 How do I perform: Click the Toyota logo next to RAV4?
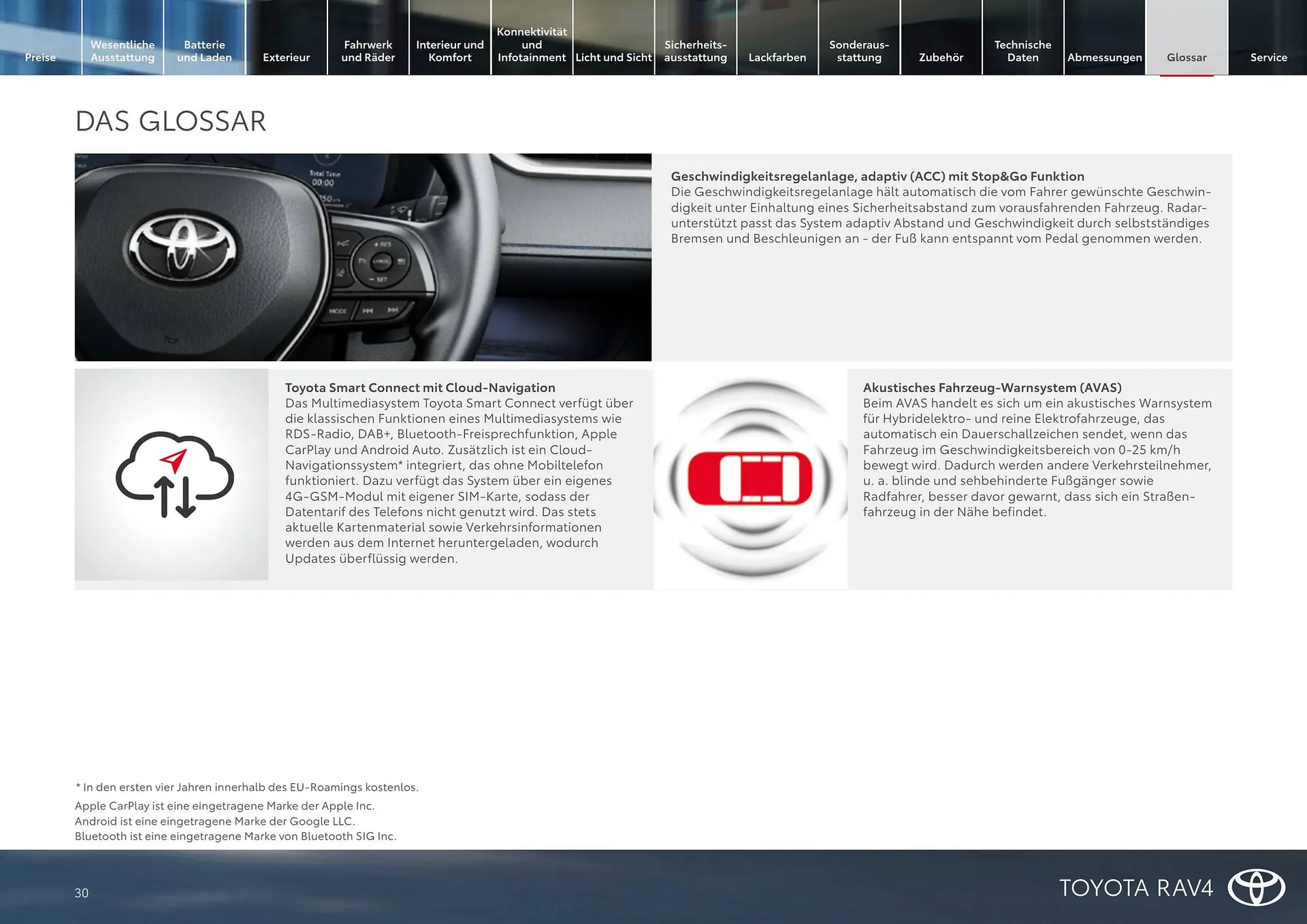[1257, 886]
